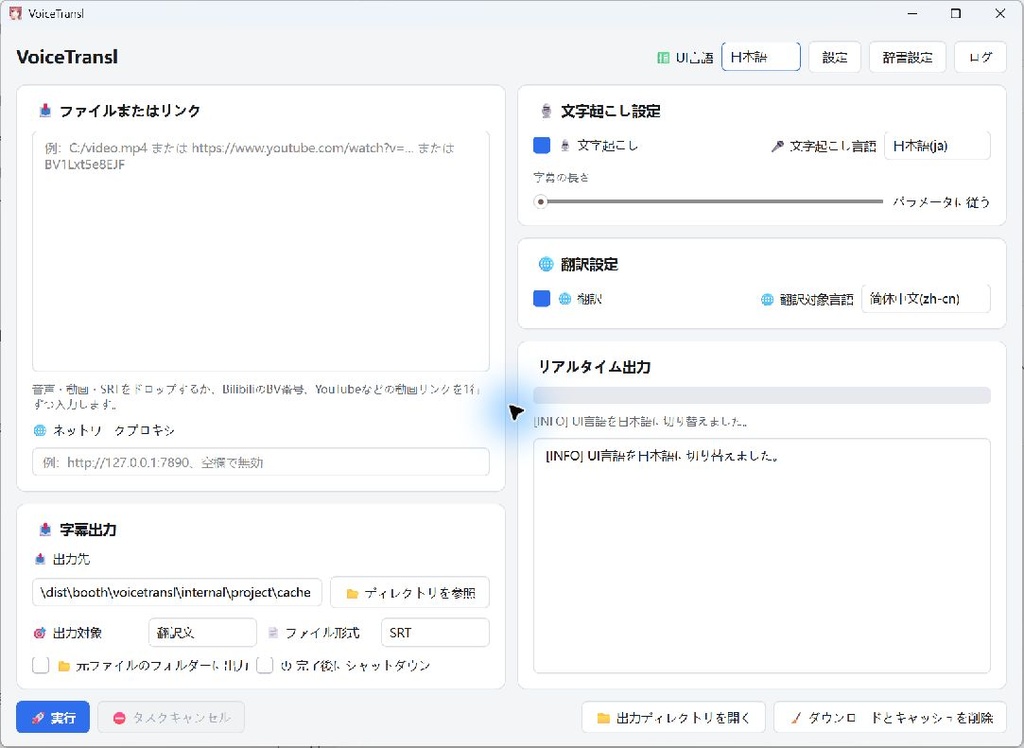The width and height of the screenshot is (1024, 748).
Task: Open the 辞書設定 dictionary settings
Action: pyautogui.click(x=907, y=57)
